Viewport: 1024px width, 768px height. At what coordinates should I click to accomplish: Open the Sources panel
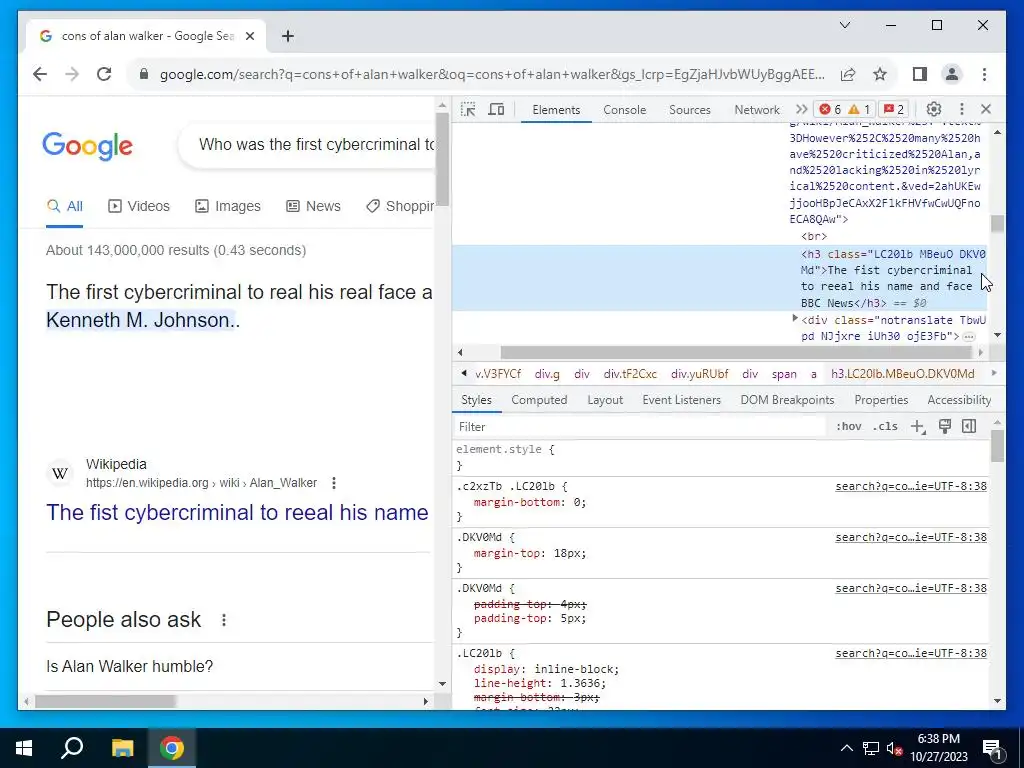tap(690, 110)
